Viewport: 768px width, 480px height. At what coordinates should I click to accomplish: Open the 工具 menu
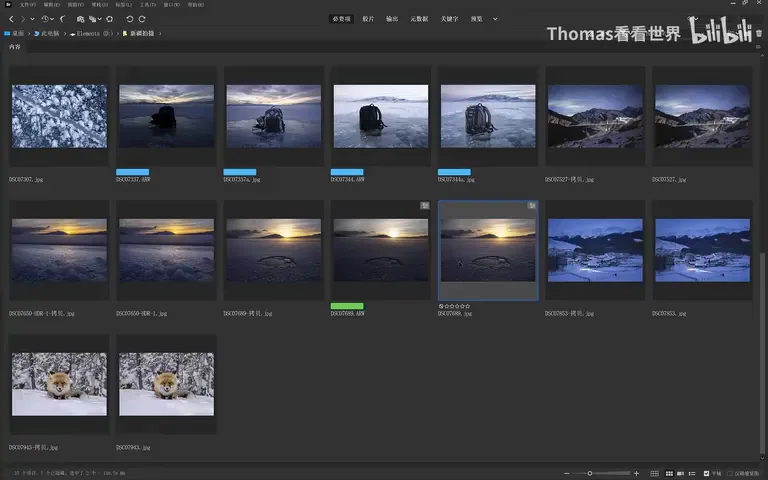click(147, 4)
